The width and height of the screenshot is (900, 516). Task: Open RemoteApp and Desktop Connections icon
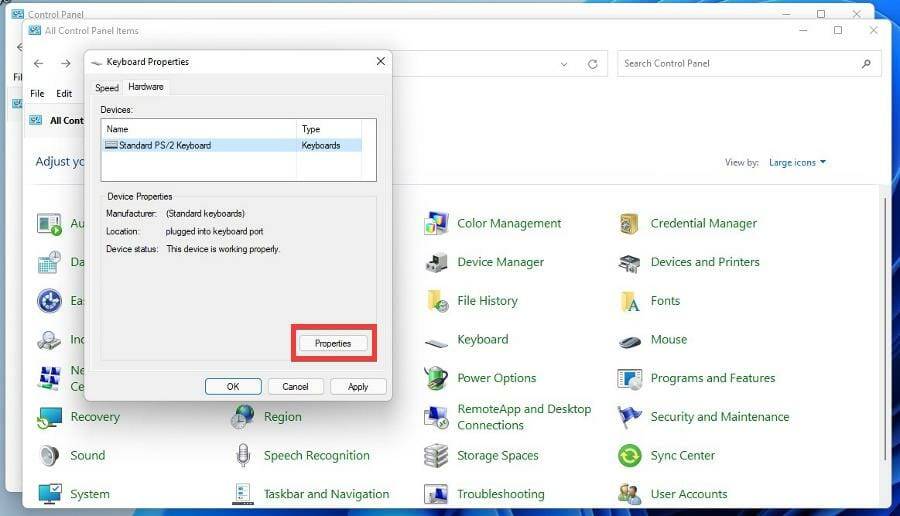pyautogui.click(x=436, y=417)
